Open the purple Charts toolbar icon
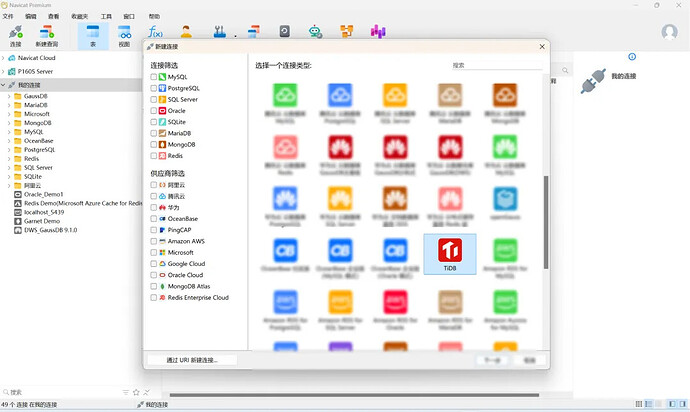This screenshot has height=412, width=690. click(378, 32)
